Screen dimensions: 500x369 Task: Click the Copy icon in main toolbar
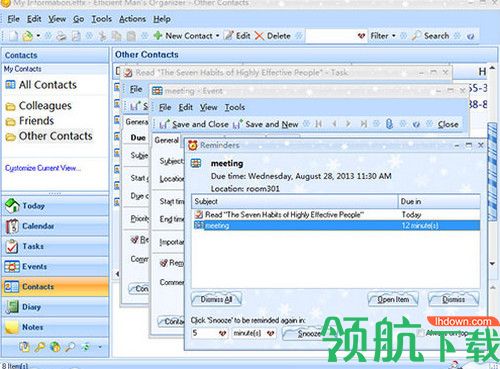coord(116,36)
